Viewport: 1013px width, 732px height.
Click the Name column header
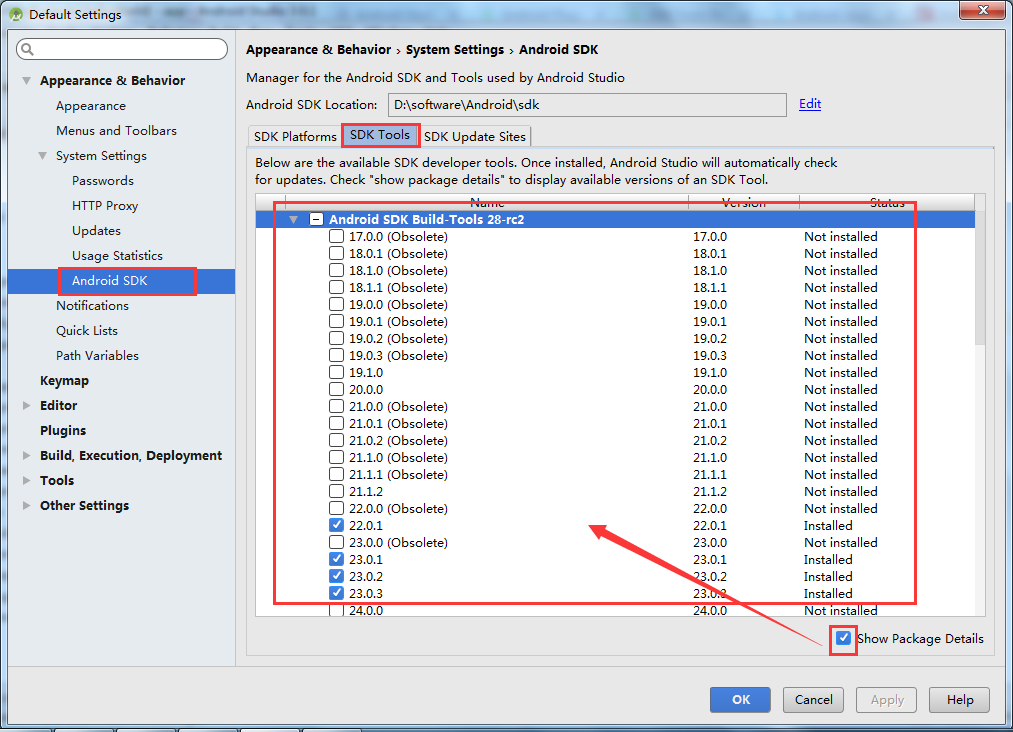click(x=487, y=202)
